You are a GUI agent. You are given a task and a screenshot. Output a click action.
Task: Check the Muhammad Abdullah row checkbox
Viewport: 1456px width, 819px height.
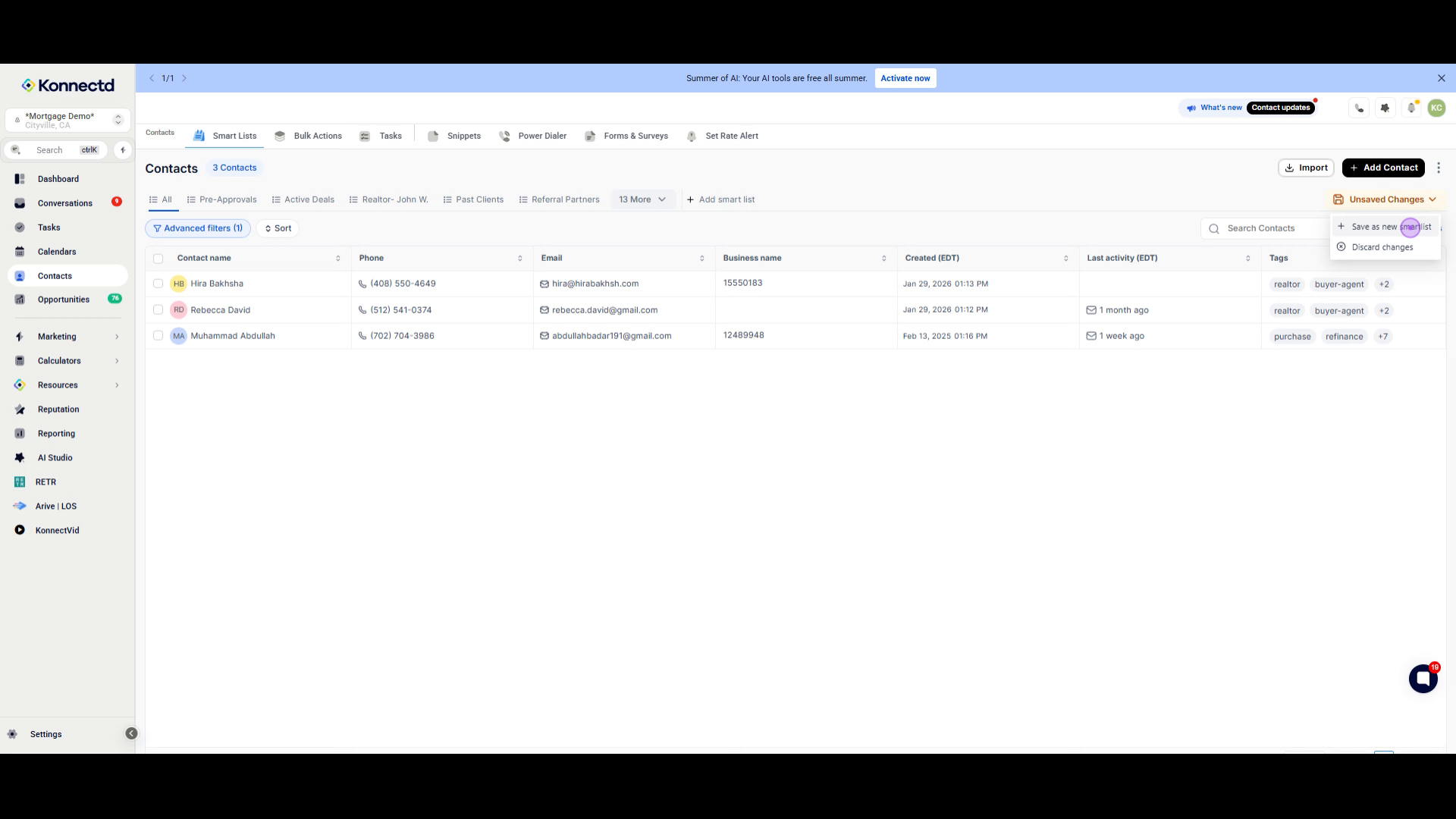[x=158, y=335]
